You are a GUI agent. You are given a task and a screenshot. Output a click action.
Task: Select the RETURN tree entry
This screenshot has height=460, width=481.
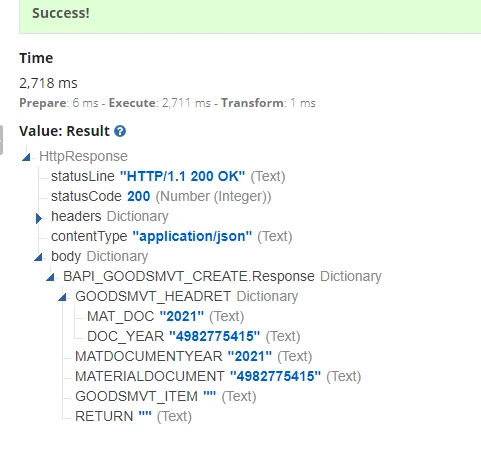[133, 416]
